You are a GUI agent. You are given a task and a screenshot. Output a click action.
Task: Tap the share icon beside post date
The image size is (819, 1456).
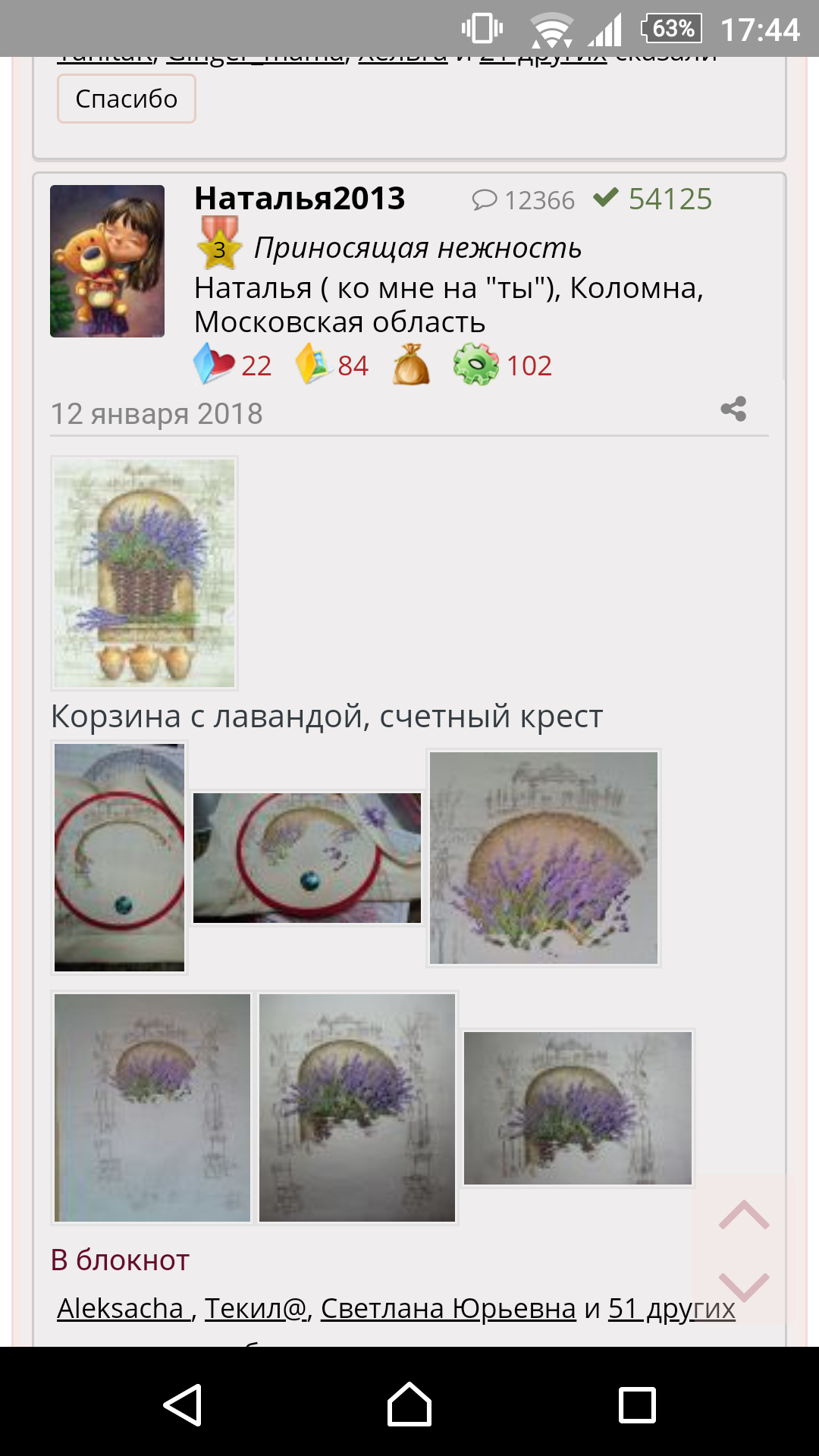pyautogui.click(x=733, y=409)
